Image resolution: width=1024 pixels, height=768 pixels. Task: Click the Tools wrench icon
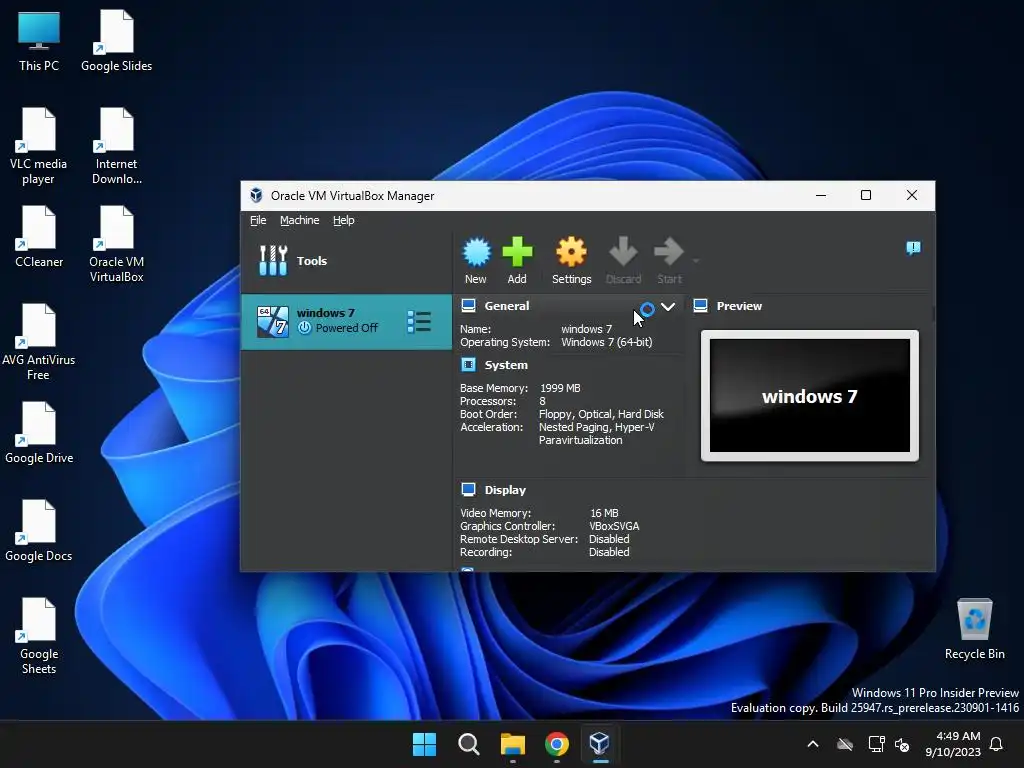(x=273, y=261)
